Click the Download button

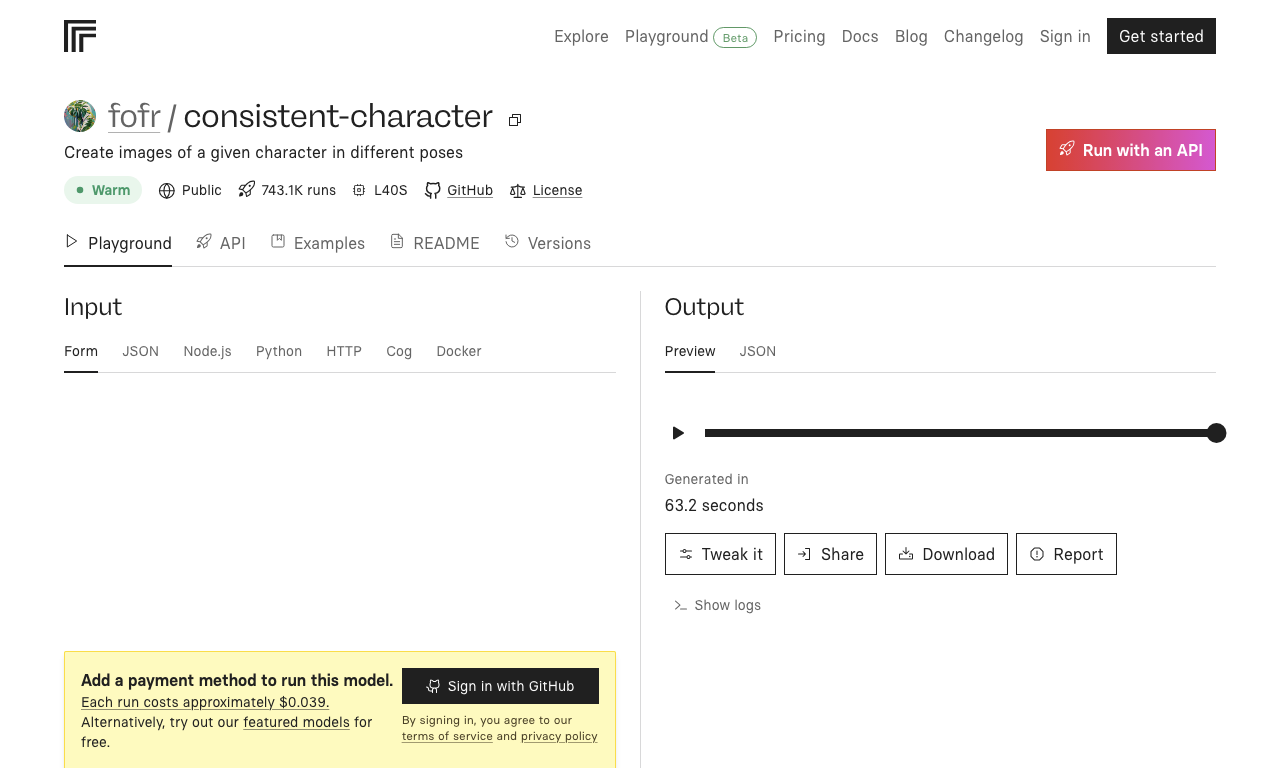(946, 554)
